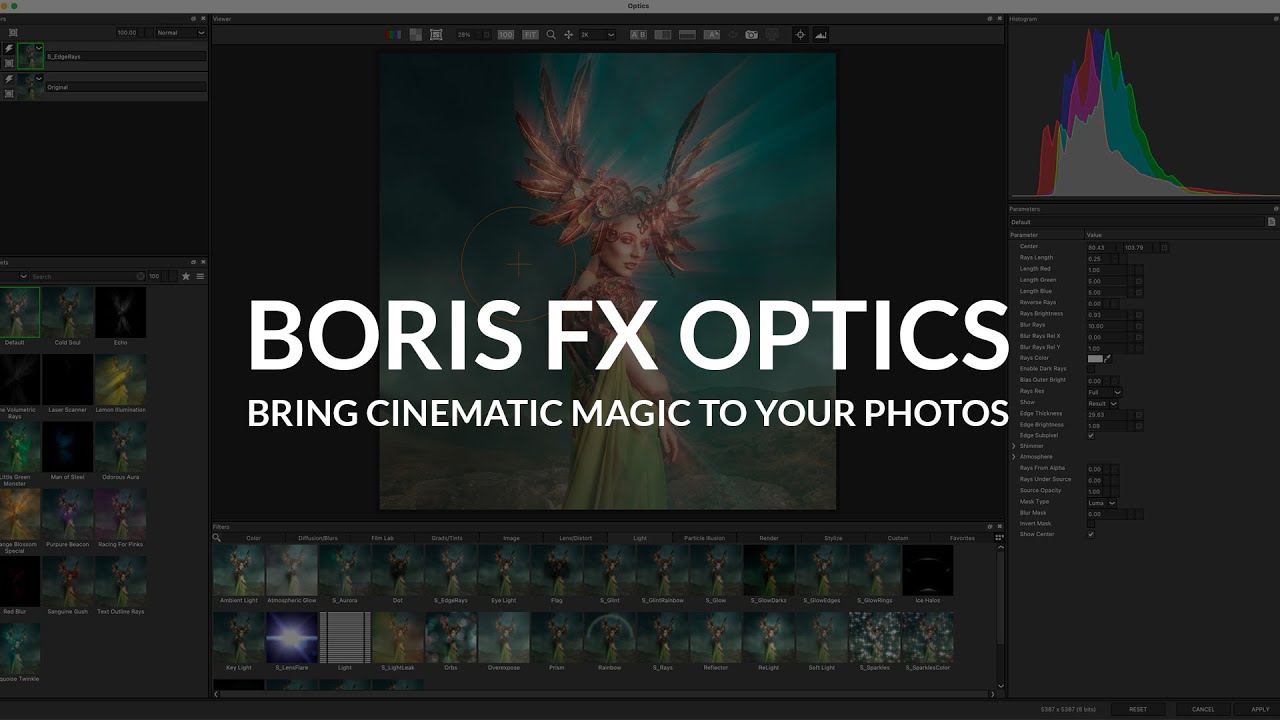1280x720 pixels.
Task: Click the filters search magnifier icon
Action: pos(217,538)
